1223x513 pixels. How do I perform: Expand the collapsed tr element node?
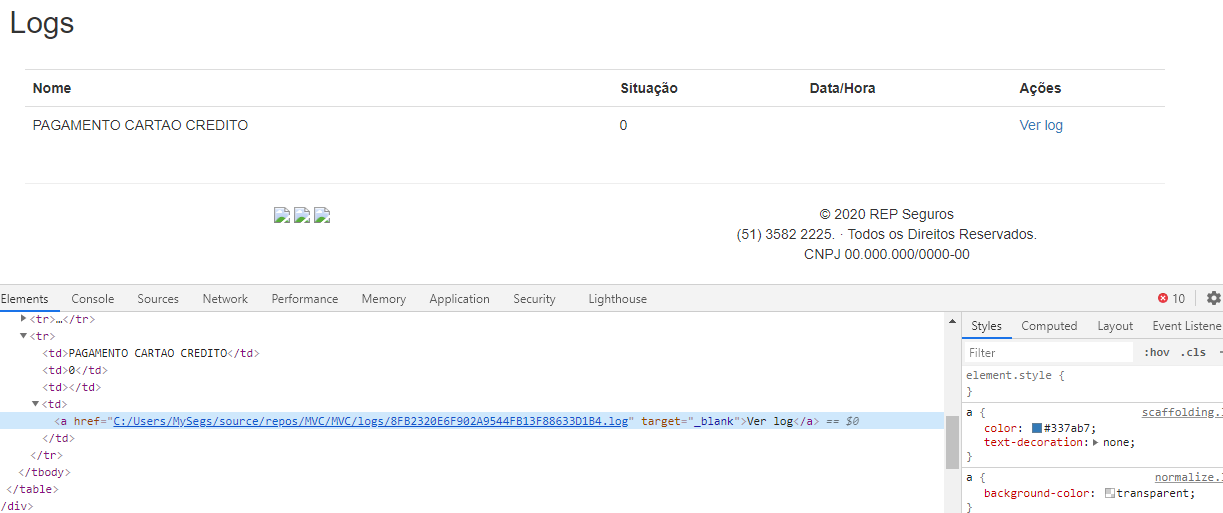click(24, 319)
